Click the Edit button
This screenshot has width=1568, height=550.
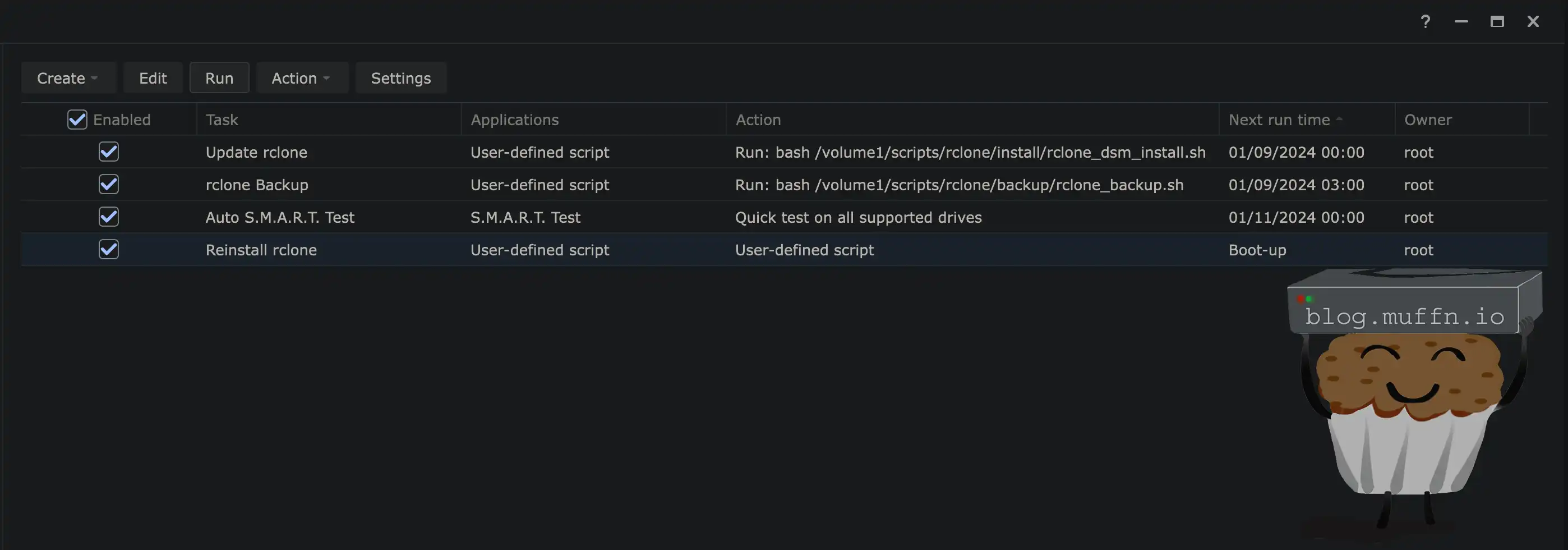(x=153, y=78)
